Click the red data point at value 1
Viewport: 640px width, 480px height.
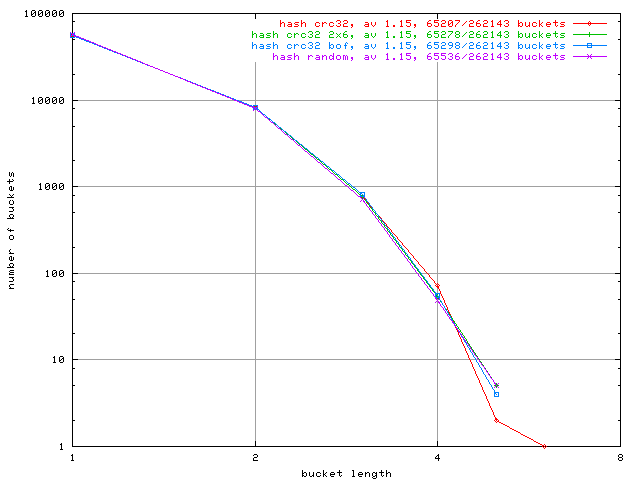point(544,447)
